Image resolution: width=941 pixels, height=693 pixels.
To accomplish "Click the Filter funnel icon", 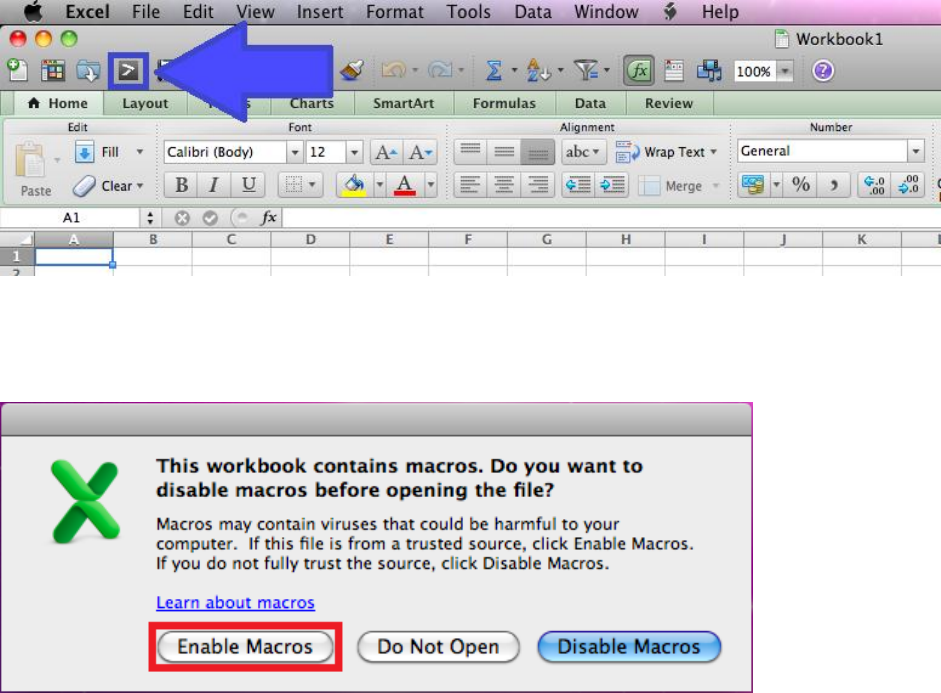I will pos(586,71).
